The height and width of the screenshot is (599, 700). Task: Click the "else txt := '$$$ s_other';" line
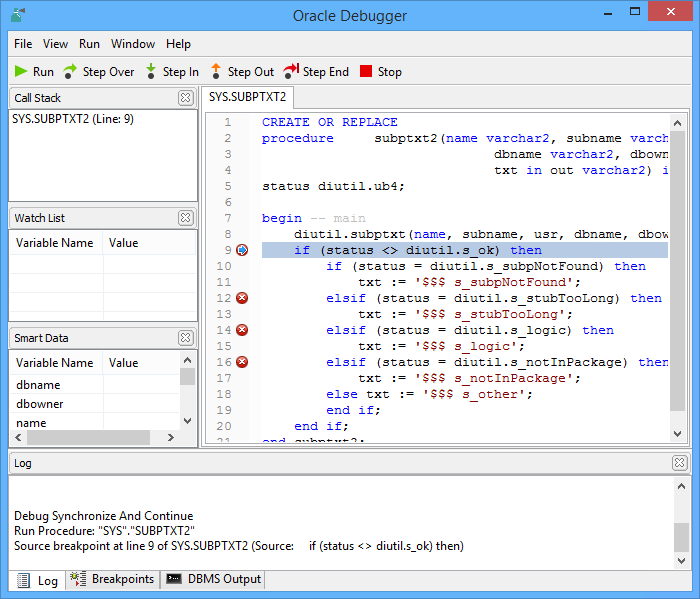point(429,394)
